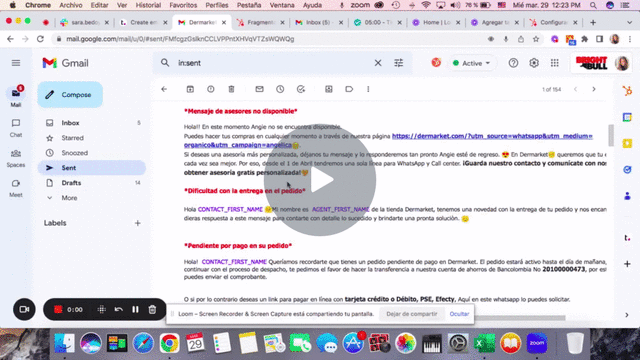The image size is (640, 360).
Task: Snooze the email with the clock icon
Action: pos(280,89)
